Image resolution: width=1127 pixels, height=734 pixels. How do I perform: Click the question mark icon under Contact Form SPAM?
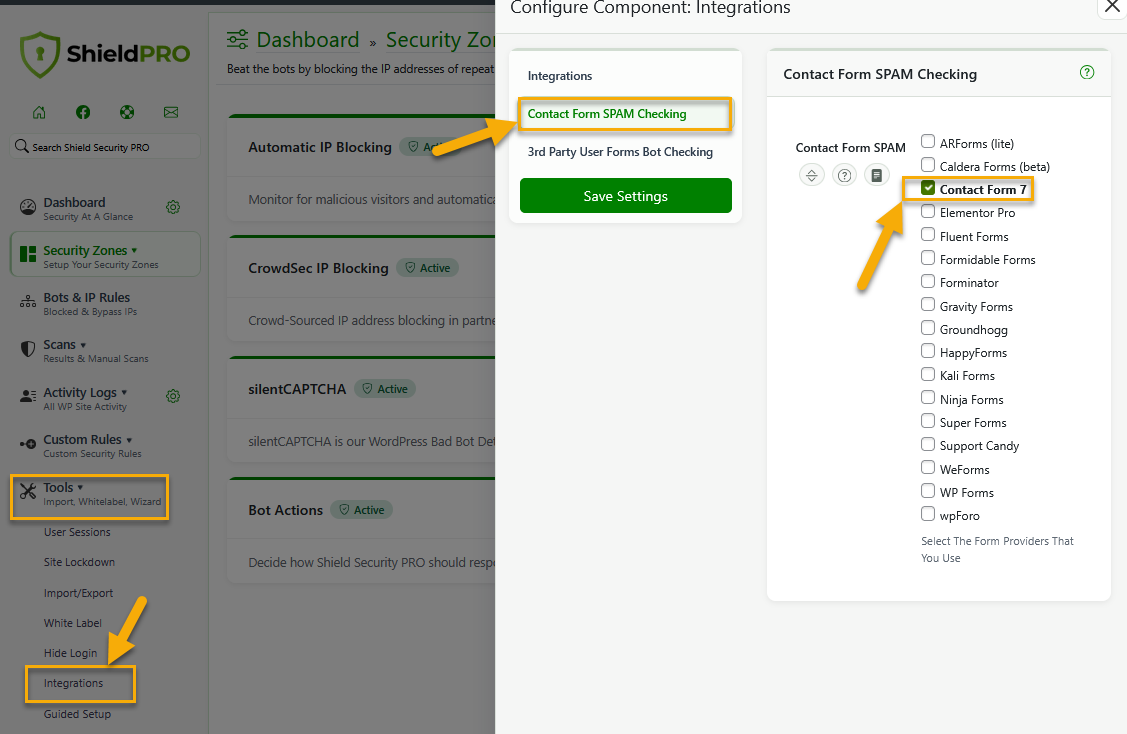click(845, 175)
